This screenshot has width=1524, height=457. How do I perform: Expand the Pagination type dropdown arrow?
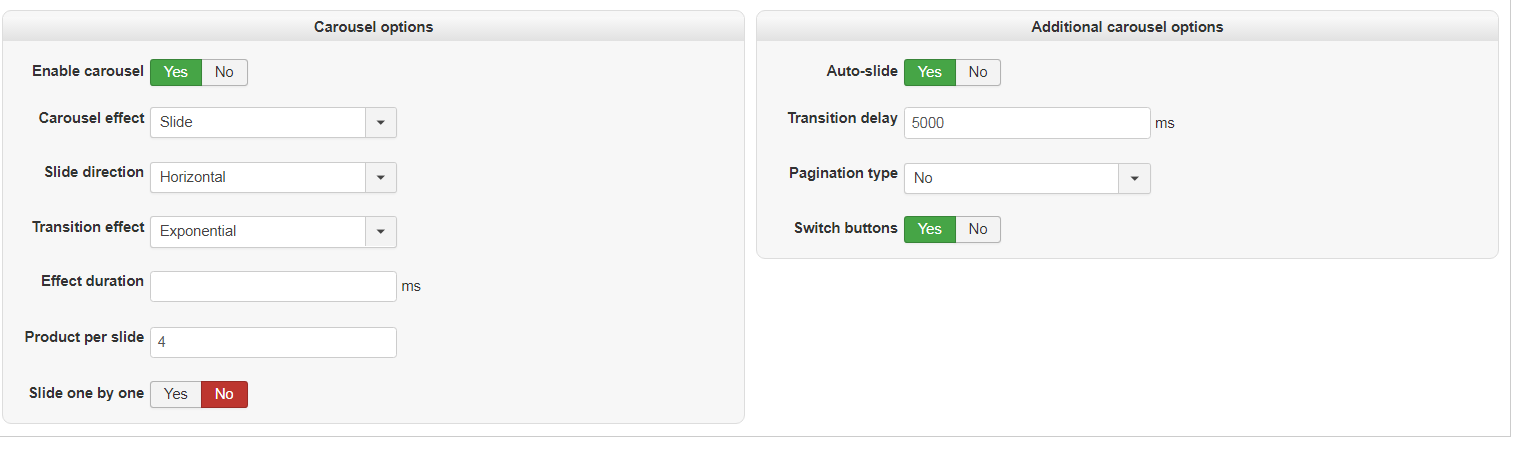click(x=1135, y=178)
